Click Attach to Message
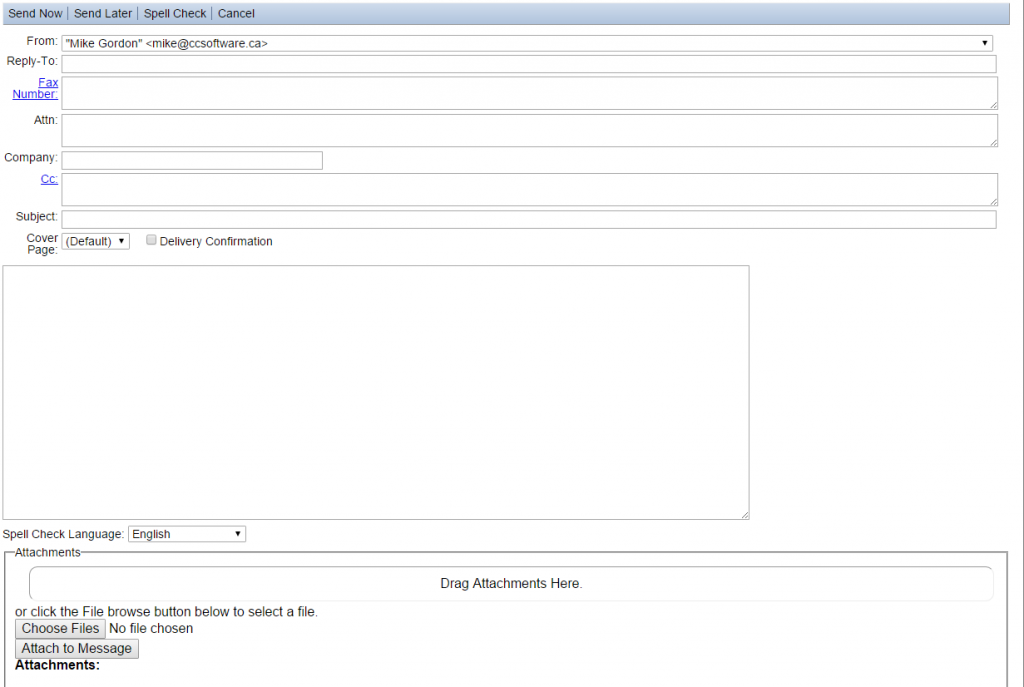 [76, 648]
